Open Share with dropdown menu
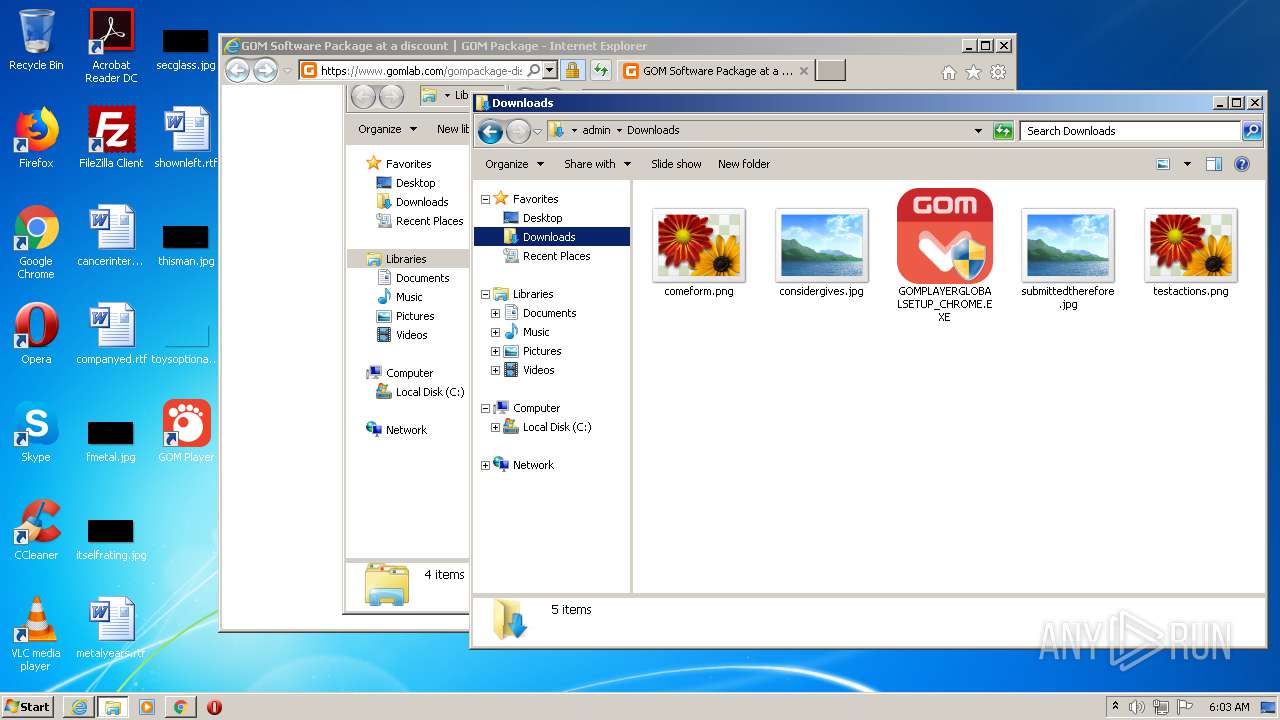The height and width of the screenshot is (720, 1280). click(x=597, y=164)
